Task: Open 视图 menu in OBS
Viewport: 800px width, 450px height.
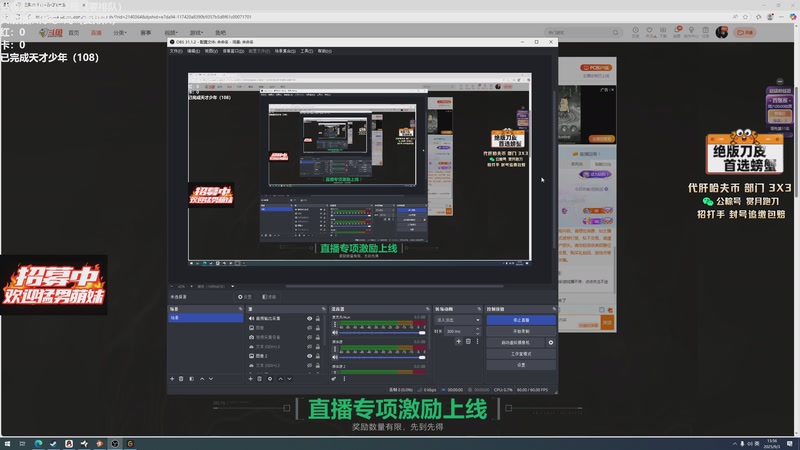Action: pos(211,51)
